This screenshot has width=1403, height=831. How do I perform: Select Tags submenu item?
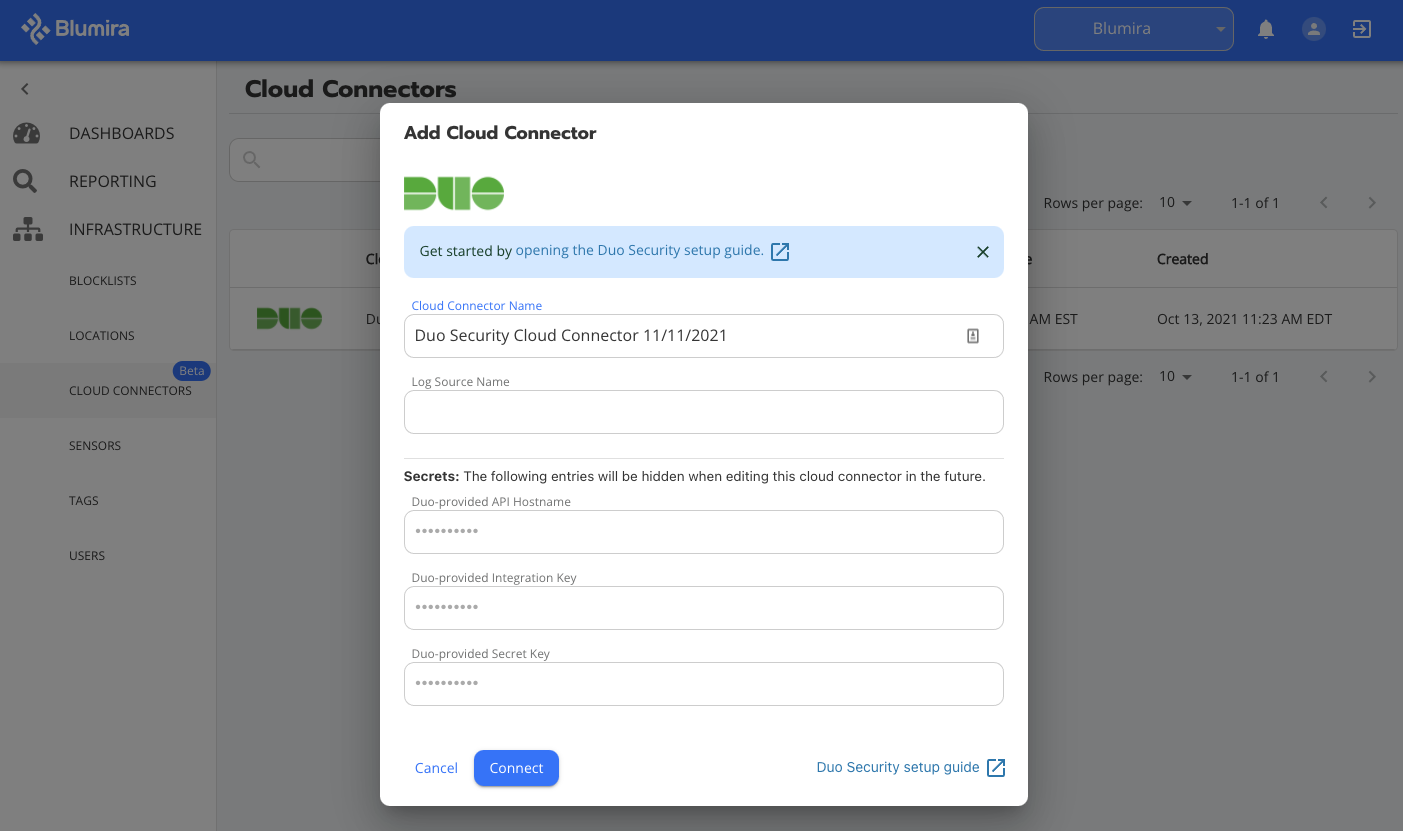[84, 501]
